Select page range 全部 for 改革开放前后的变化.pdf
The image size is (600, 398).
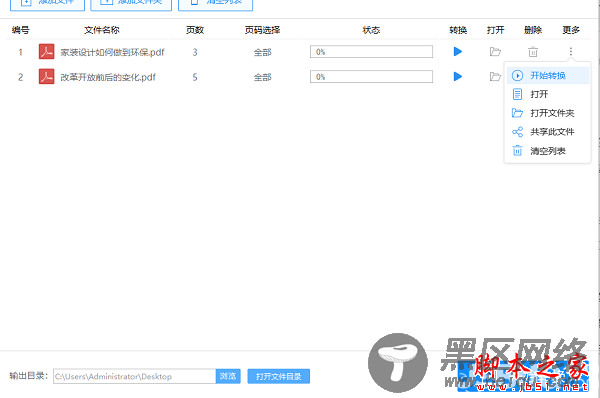point(262,77)
